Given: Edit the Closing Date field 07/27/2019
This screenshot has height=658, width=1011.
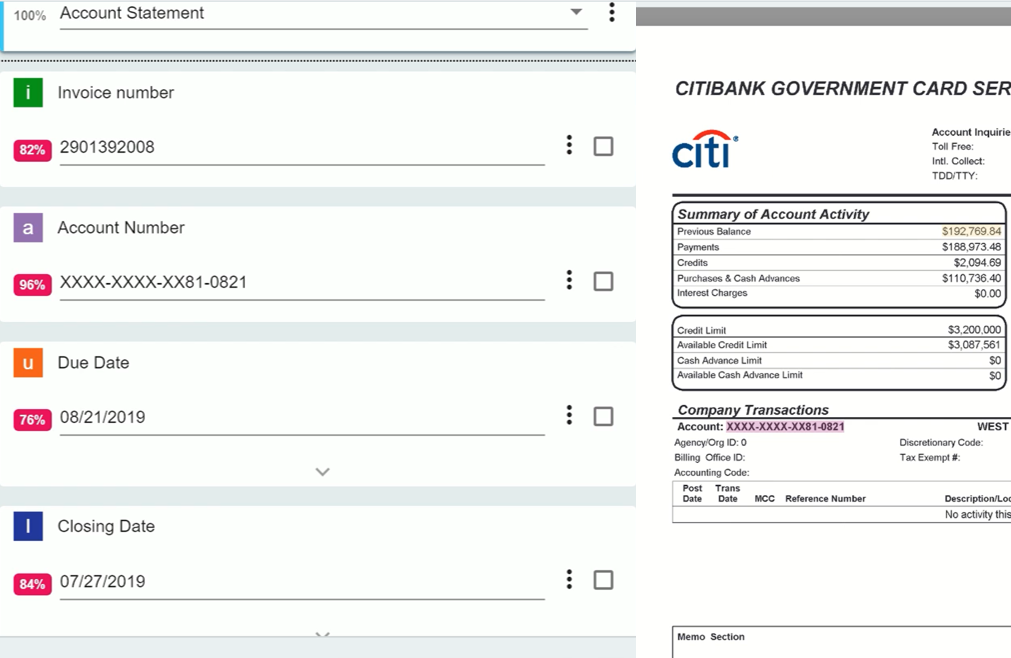Looking at the screenshot, I should pos(302,583).
